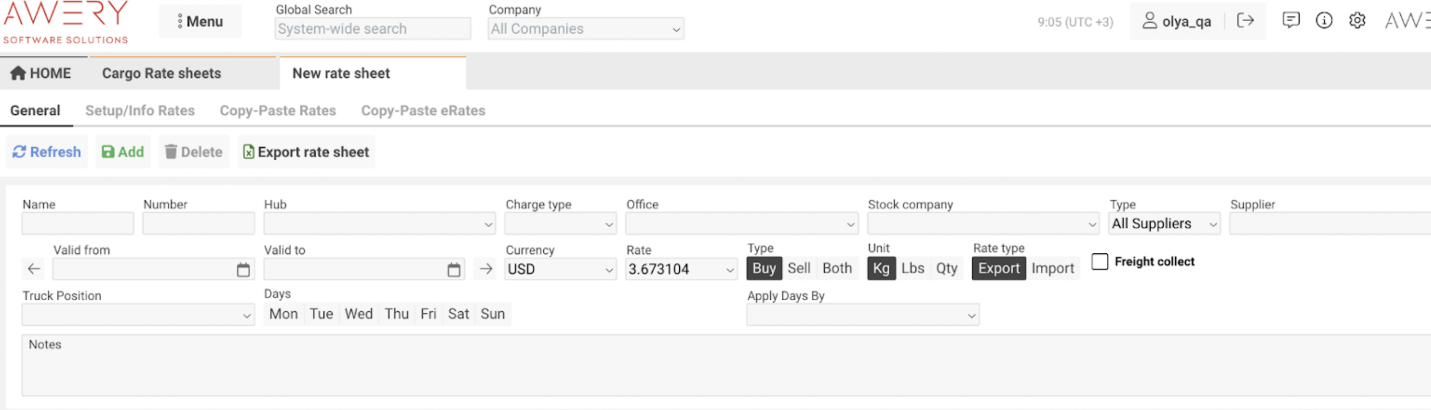This screenshot has width=1431, height=410.
Task: Expand the Office dropdown
Action: coord(742,224)
